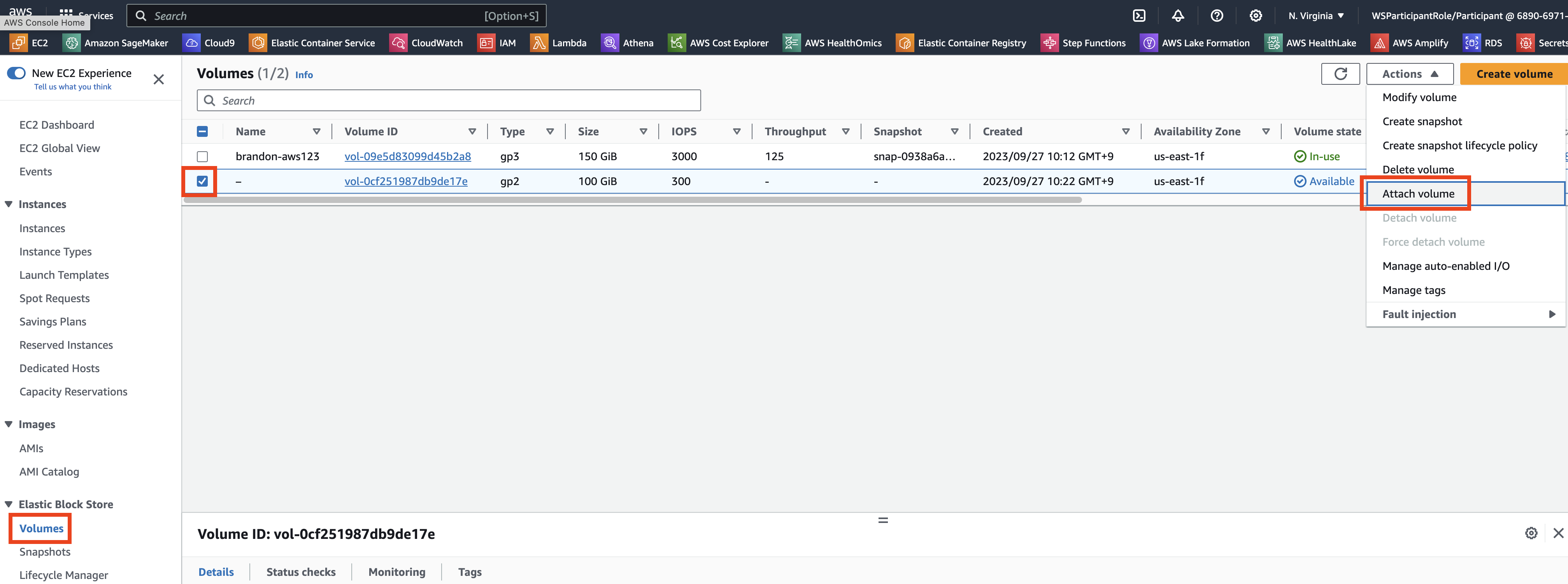Check the brandon-aws123 volume row

[x=203, y=156]
